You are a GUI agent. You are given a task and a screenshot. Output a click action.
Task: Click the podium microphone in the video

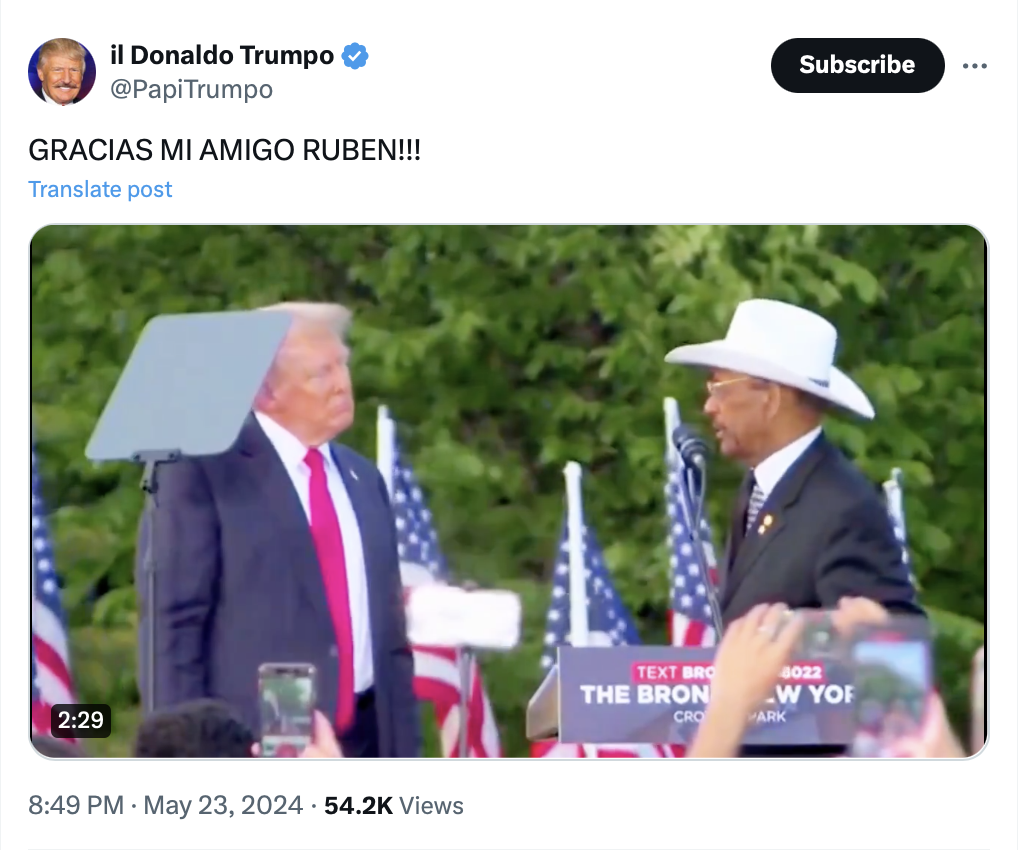point(689,446)
